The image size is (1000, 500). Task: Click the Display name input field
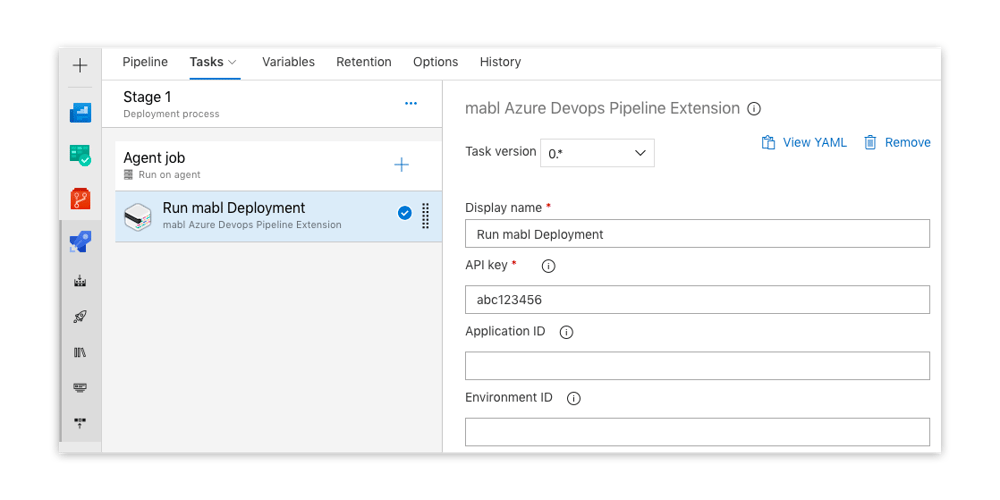click(x=697, y=233)
